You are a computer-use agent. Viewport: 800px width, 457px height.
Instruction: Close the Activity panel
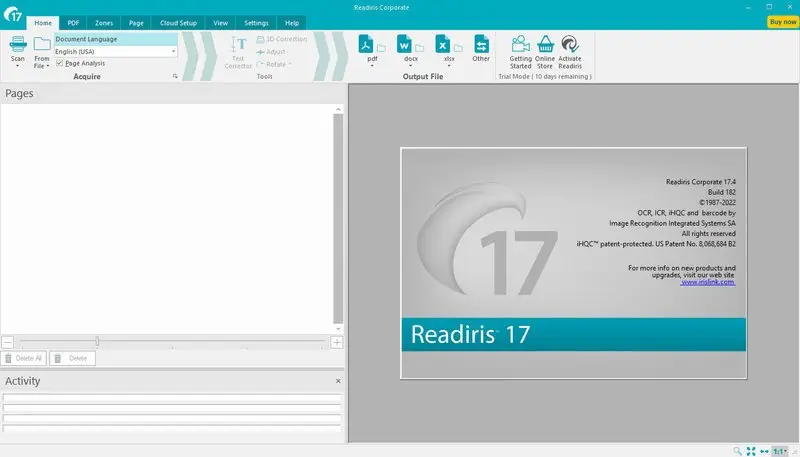click(x=338, y=381)
